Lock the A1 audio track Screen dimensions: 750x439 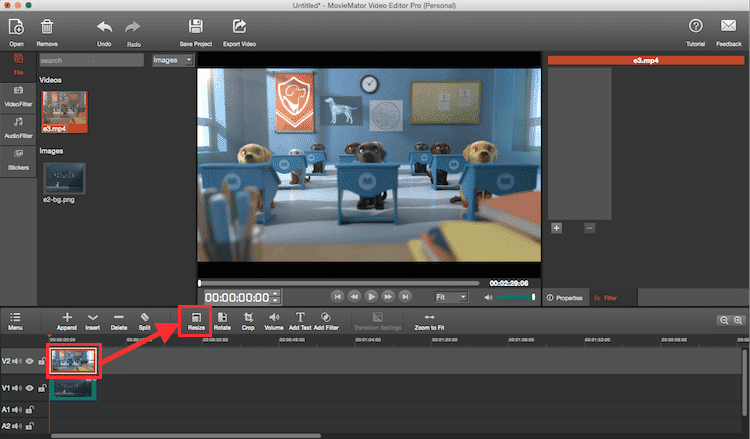[30, 410]
